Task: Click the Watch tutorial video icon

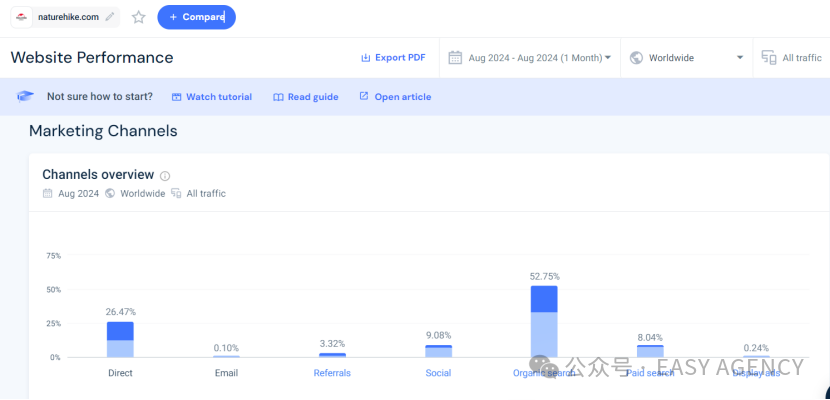Action: pyautogui.click(x=176, y=97)
